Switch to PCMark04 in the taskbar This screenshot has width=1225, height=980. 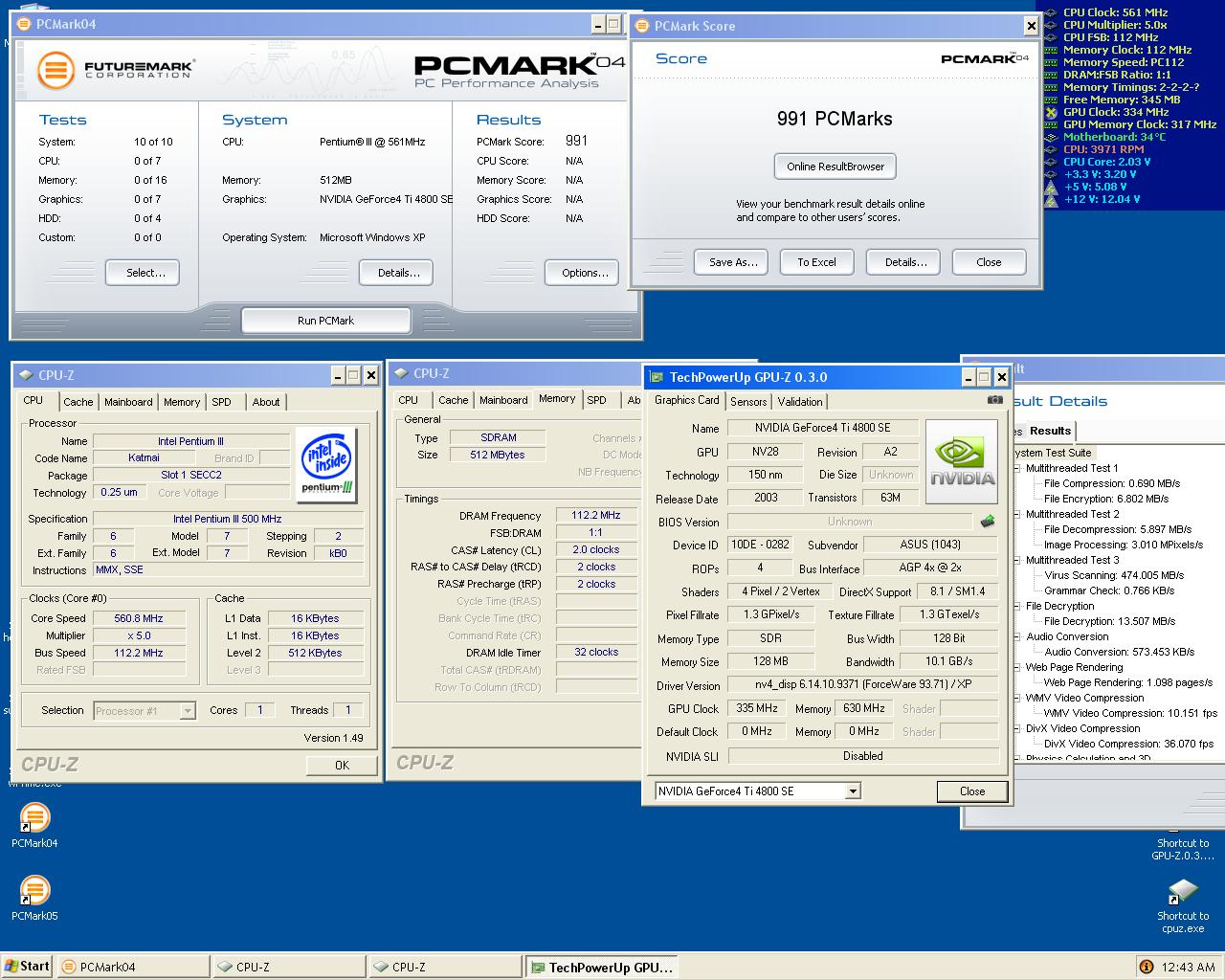pyautogui.click(x=132, y=967)
